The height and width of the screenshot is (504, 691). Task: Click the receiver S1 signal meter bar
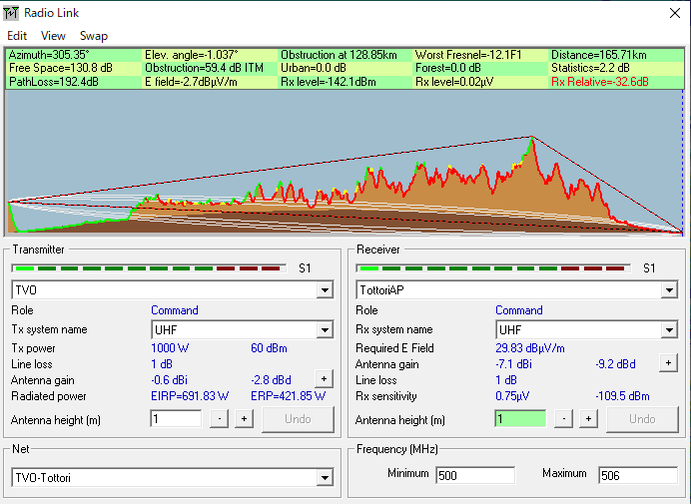tap(493, 268)
